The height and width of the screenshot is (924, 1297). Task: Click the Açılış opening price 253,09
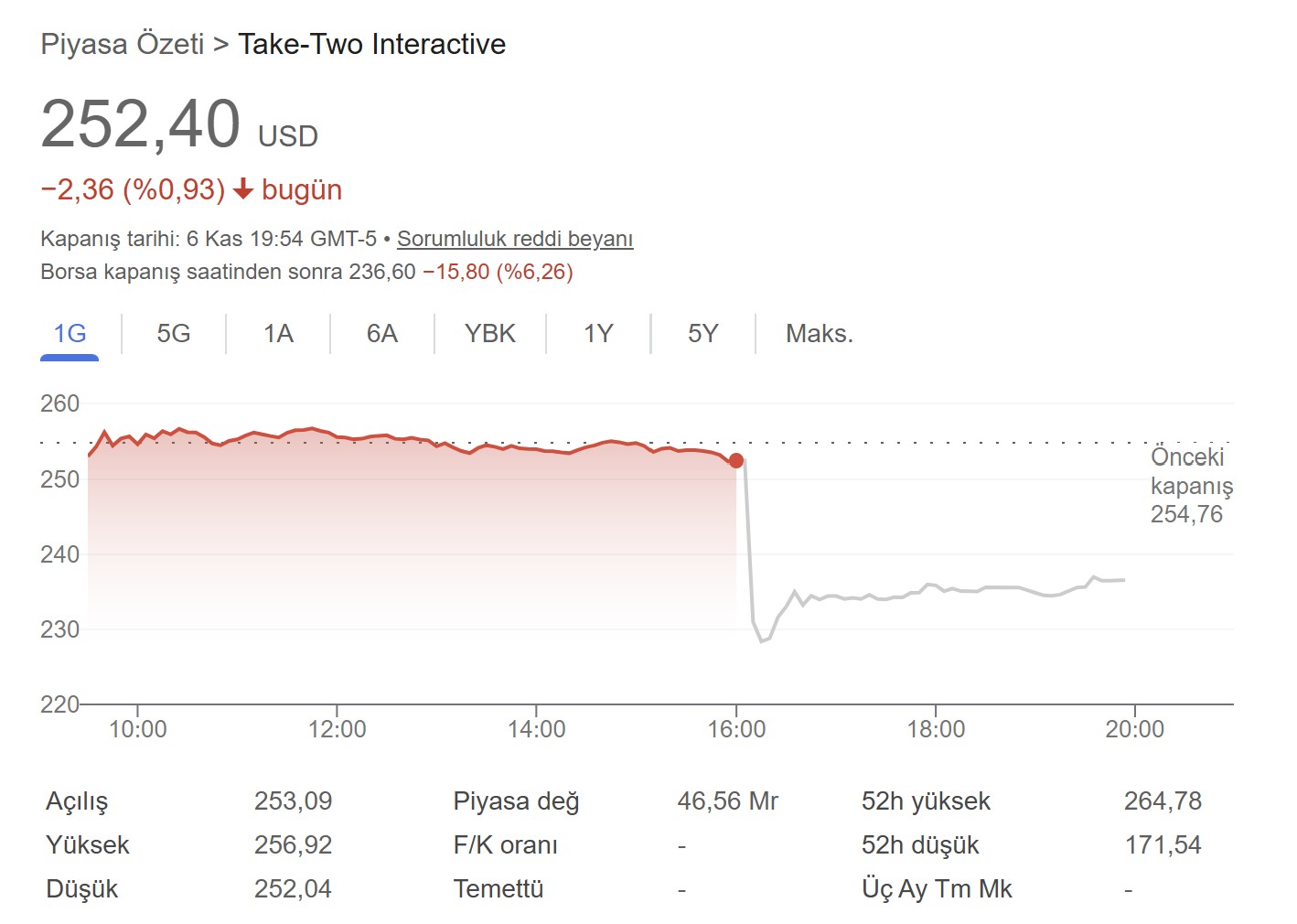[293, 801]
